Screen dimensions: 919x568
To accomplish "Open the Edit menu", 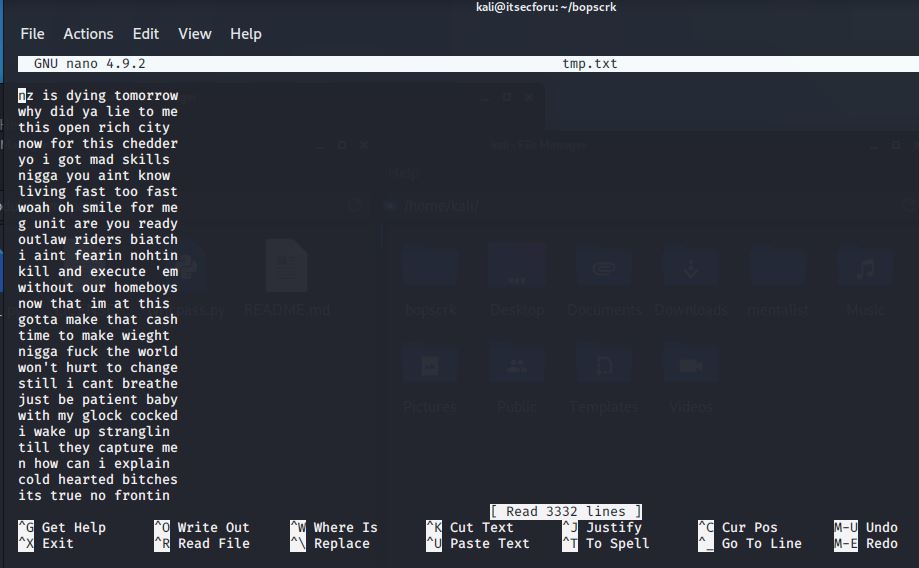I will tap(145, 34).
